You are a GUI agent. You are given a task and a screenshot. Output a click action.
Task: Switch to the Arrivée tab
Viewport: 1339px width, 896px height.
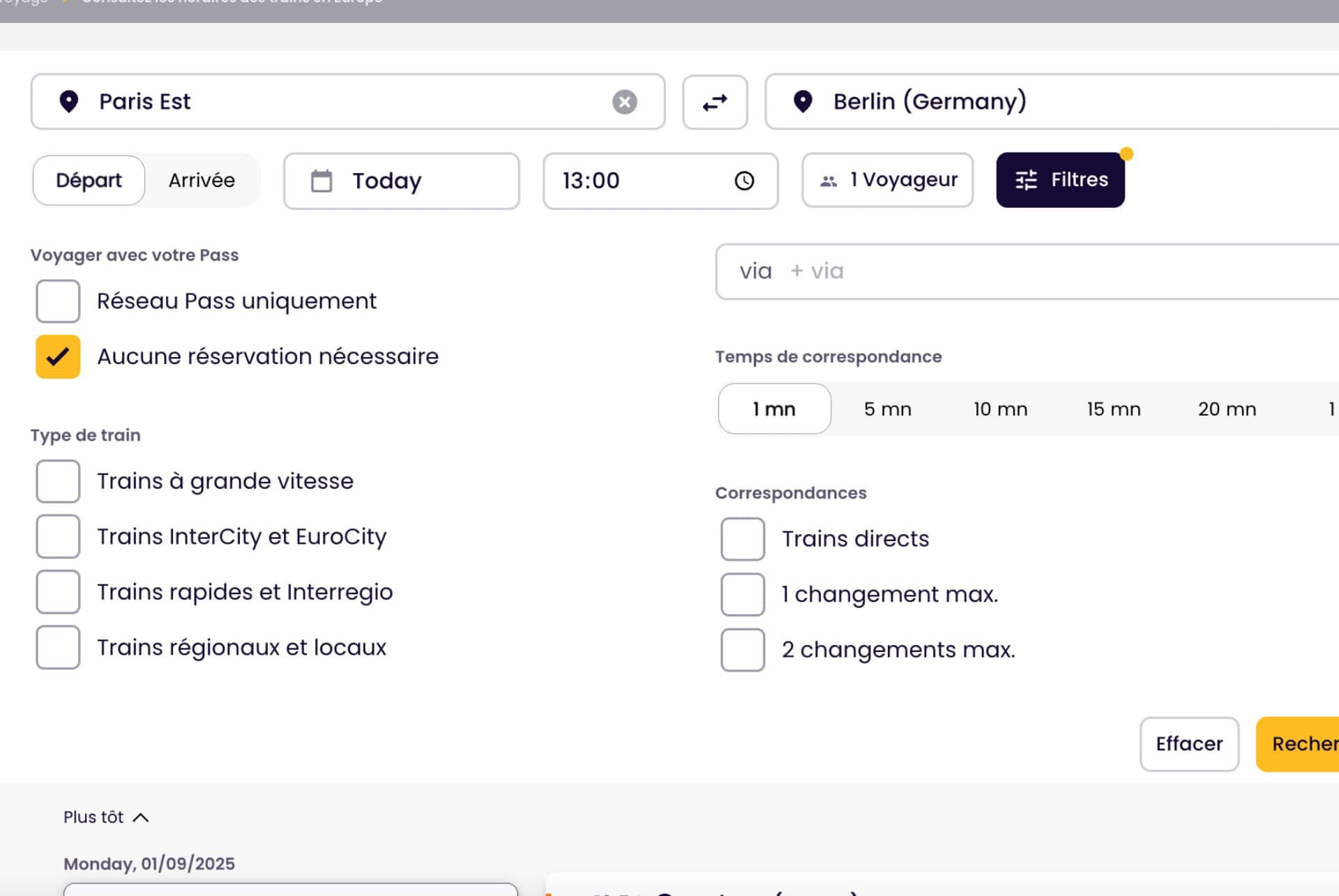pyautogui.click(x=202, y=180)
